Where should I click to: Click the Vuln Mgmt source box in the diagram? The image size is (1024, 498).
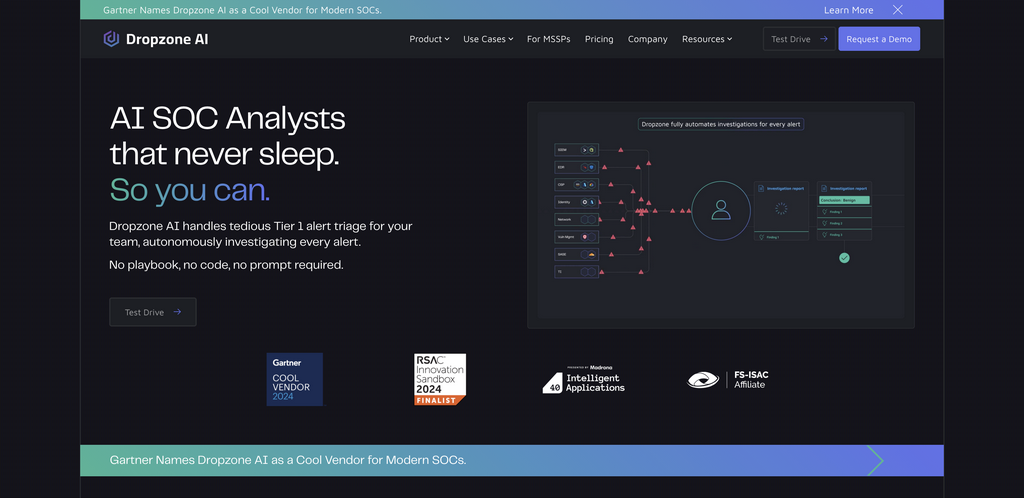coord(577,237)
